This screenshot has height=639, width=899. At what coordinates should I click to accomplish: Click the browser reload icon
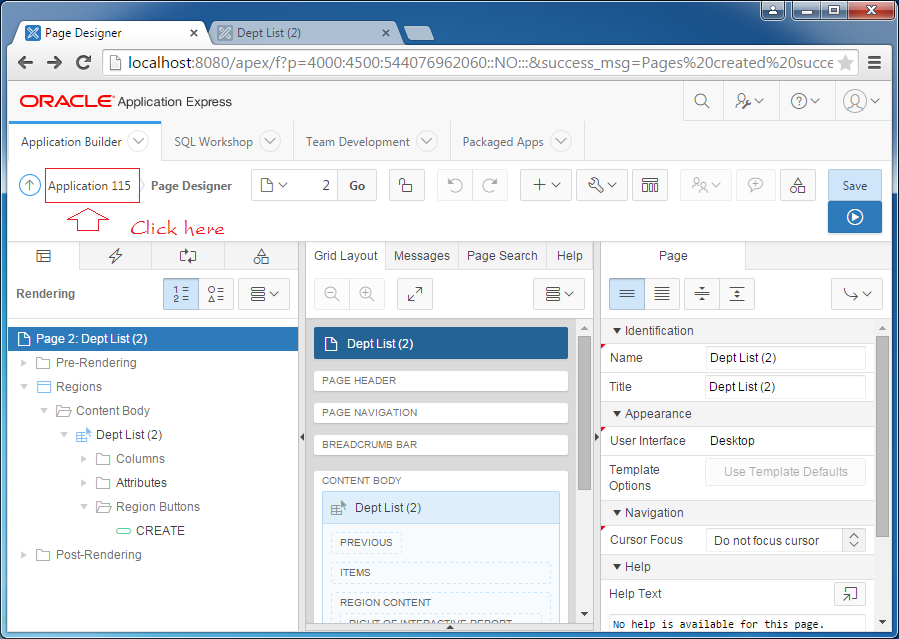84,62
